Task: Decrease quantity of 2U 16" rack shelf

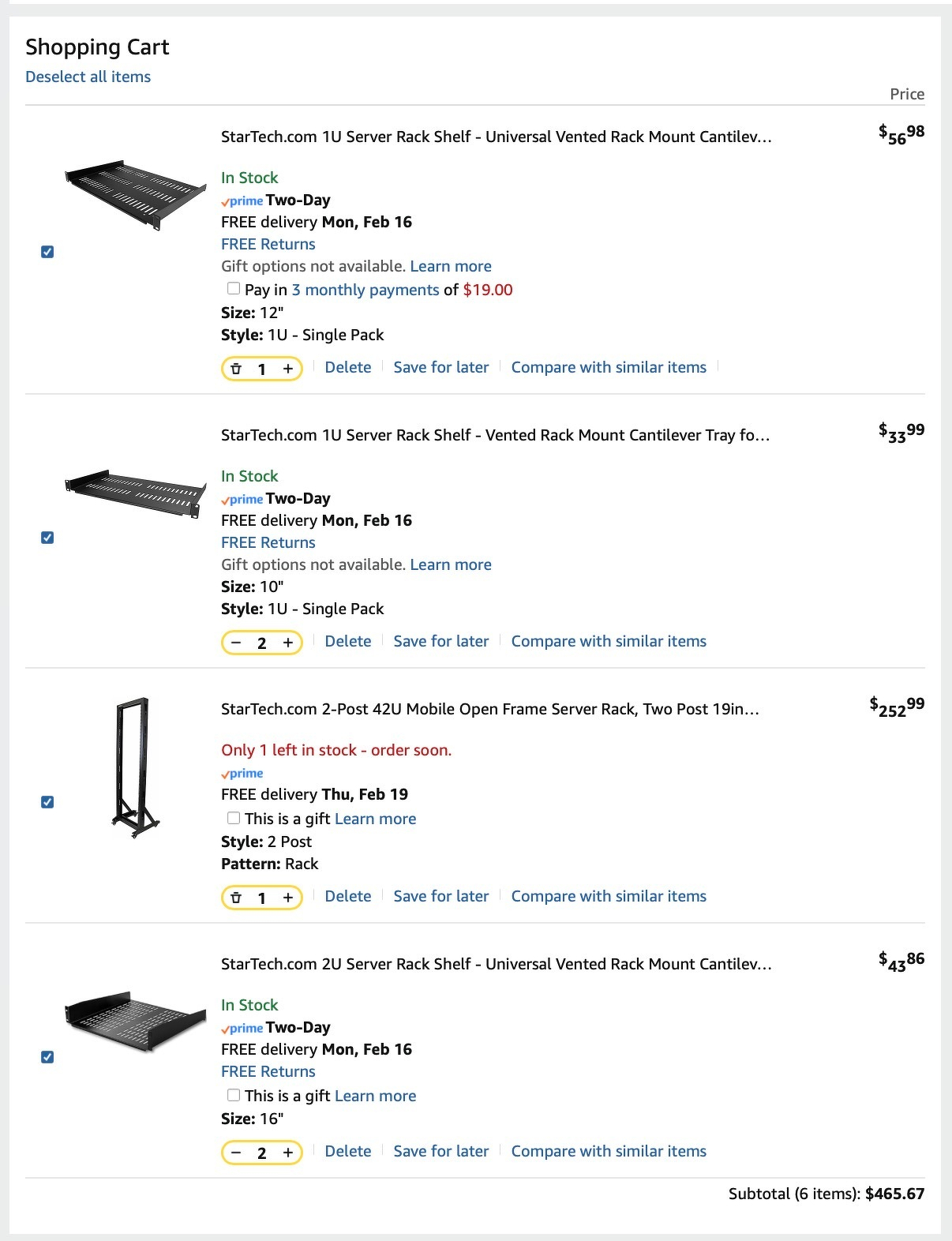Action: tap(235, 1153)
